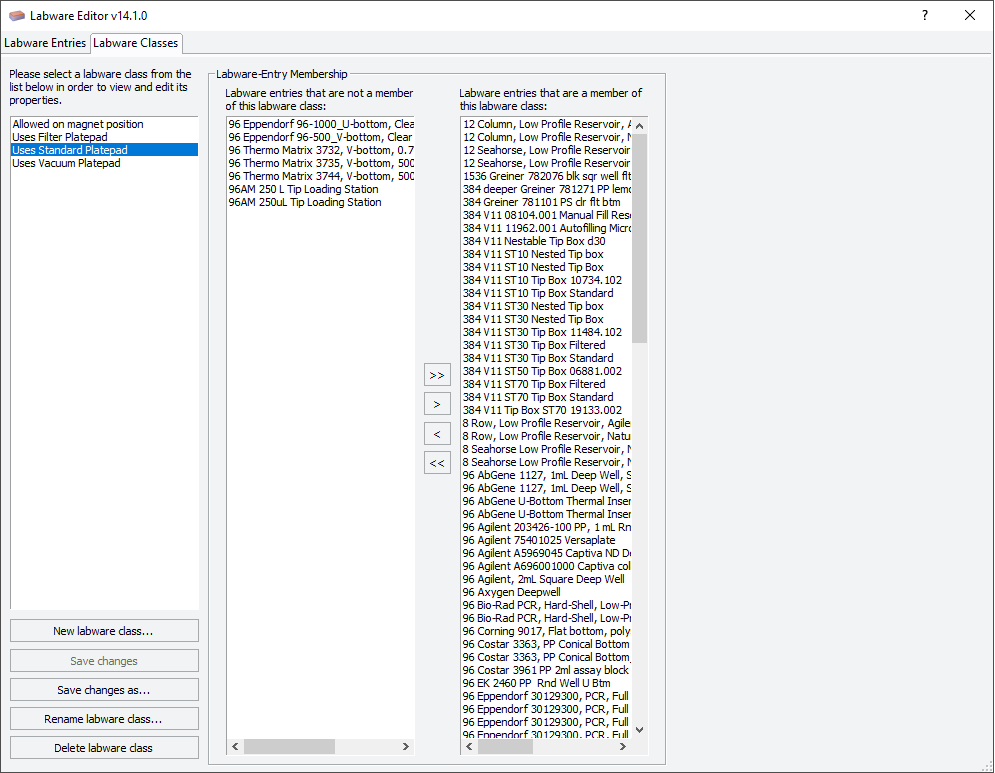This screenshot has height=773, width=995.
Task: Click left arrow of member list horizontal scrollbar
Action: coord(470,746)
